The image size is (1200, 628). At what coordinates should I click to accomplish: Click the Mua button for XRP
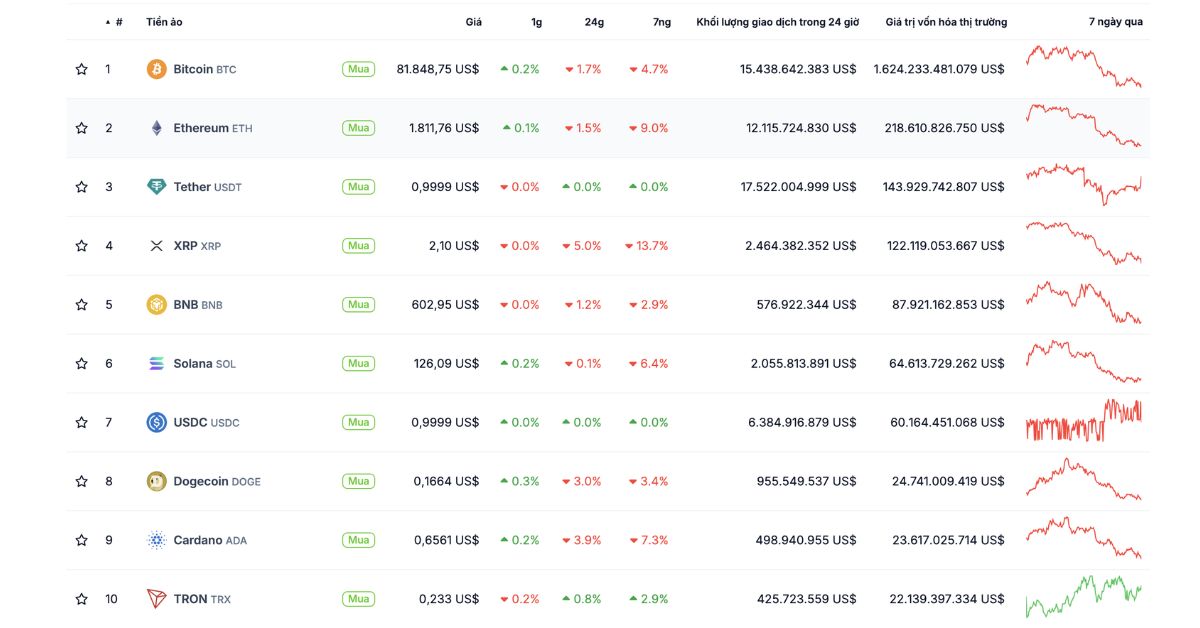coord(358,246)
